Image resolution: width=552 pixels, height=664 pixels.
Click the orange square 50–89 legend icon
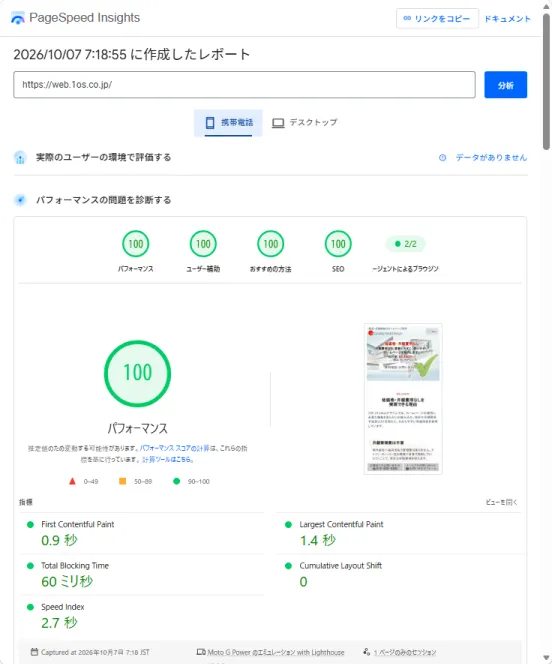122,481
